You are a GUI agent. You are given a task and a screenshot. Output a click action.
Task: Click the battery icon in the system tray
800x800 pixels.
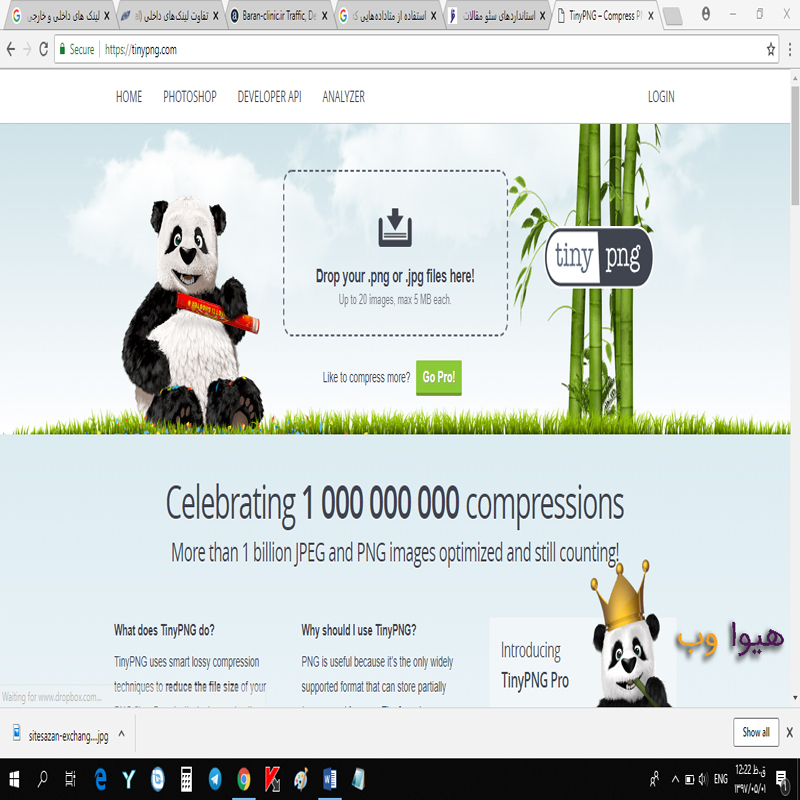(x=689, y=779)
